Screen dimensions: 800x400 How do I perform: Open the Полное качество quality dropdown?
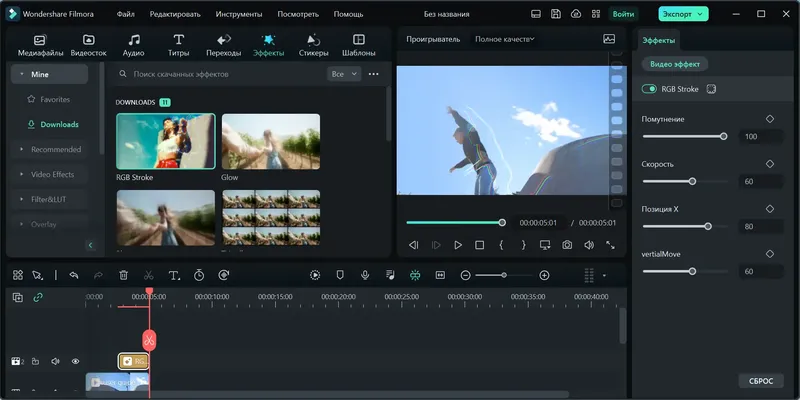tap(504, 39)
